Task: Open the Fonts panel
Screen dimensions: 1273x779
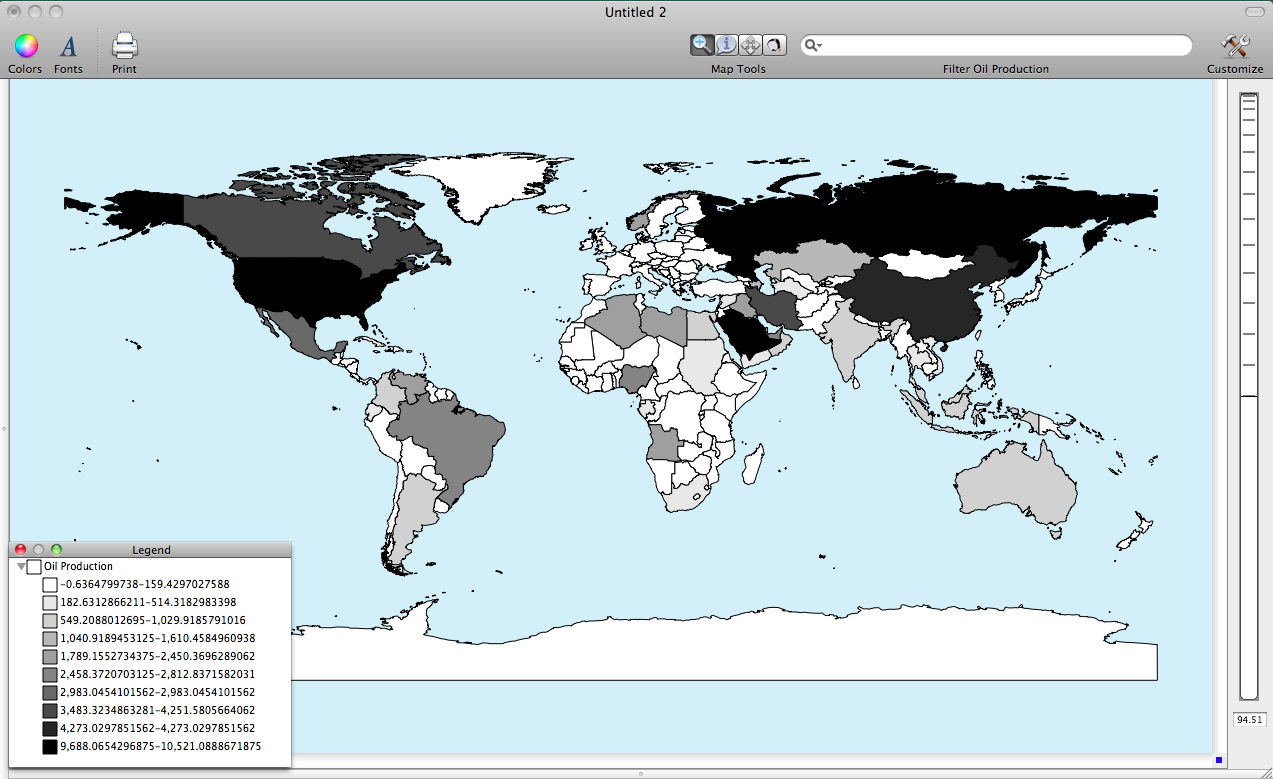Action: [68, 46]
